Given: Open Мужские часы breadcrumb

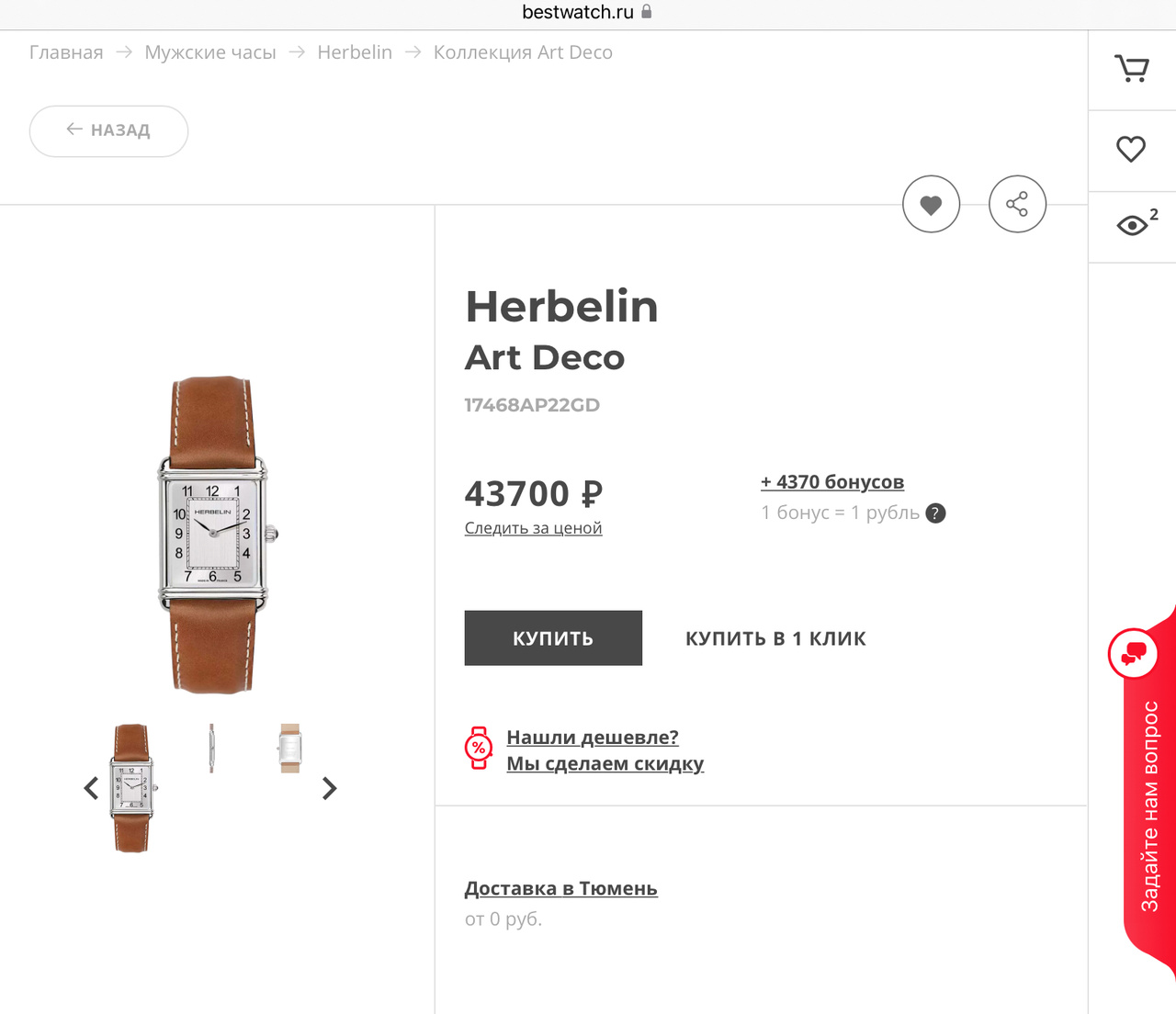Looking at the screenshot, I should (x=210, y=52).
